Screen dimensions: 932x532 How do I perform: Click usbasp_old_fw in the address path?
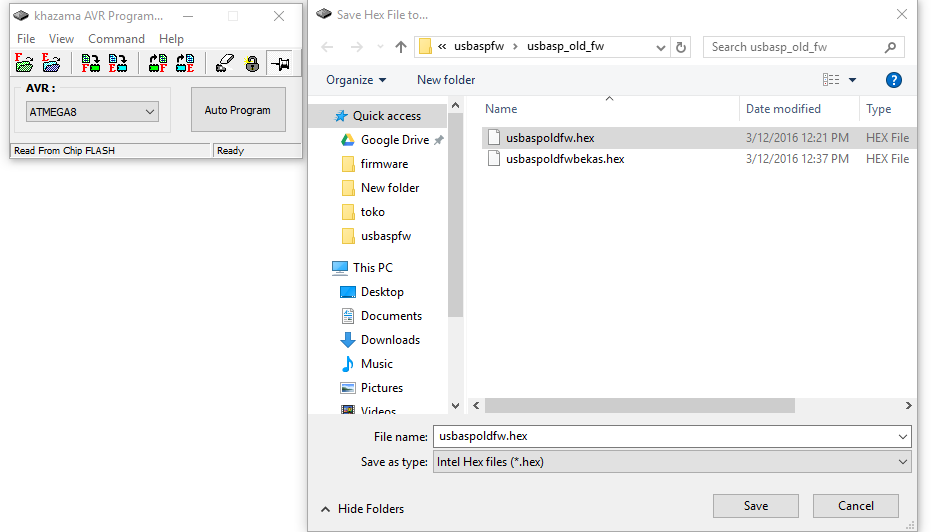coord(565,46)
